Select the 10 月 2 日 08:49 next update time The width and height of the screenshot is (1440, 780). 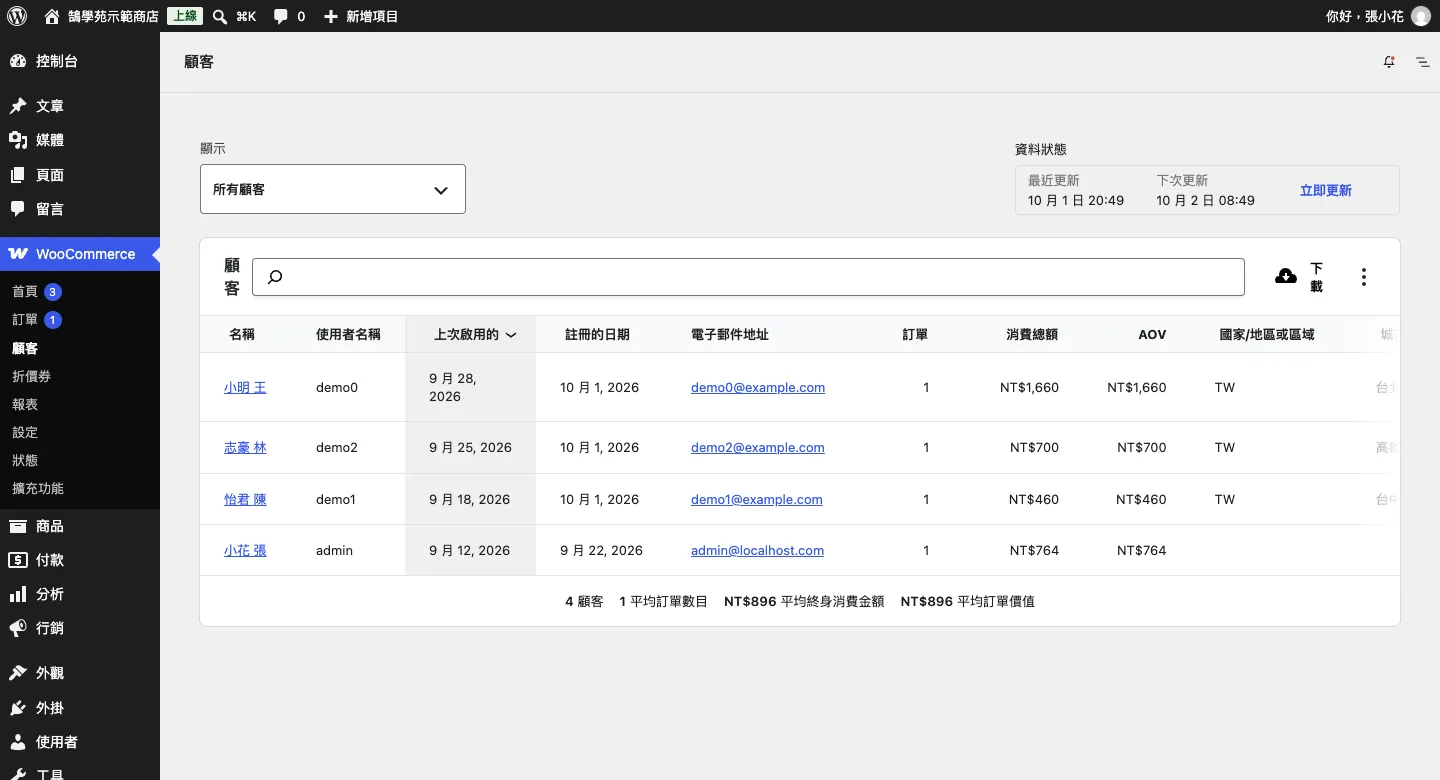[x=1205, y=201]
